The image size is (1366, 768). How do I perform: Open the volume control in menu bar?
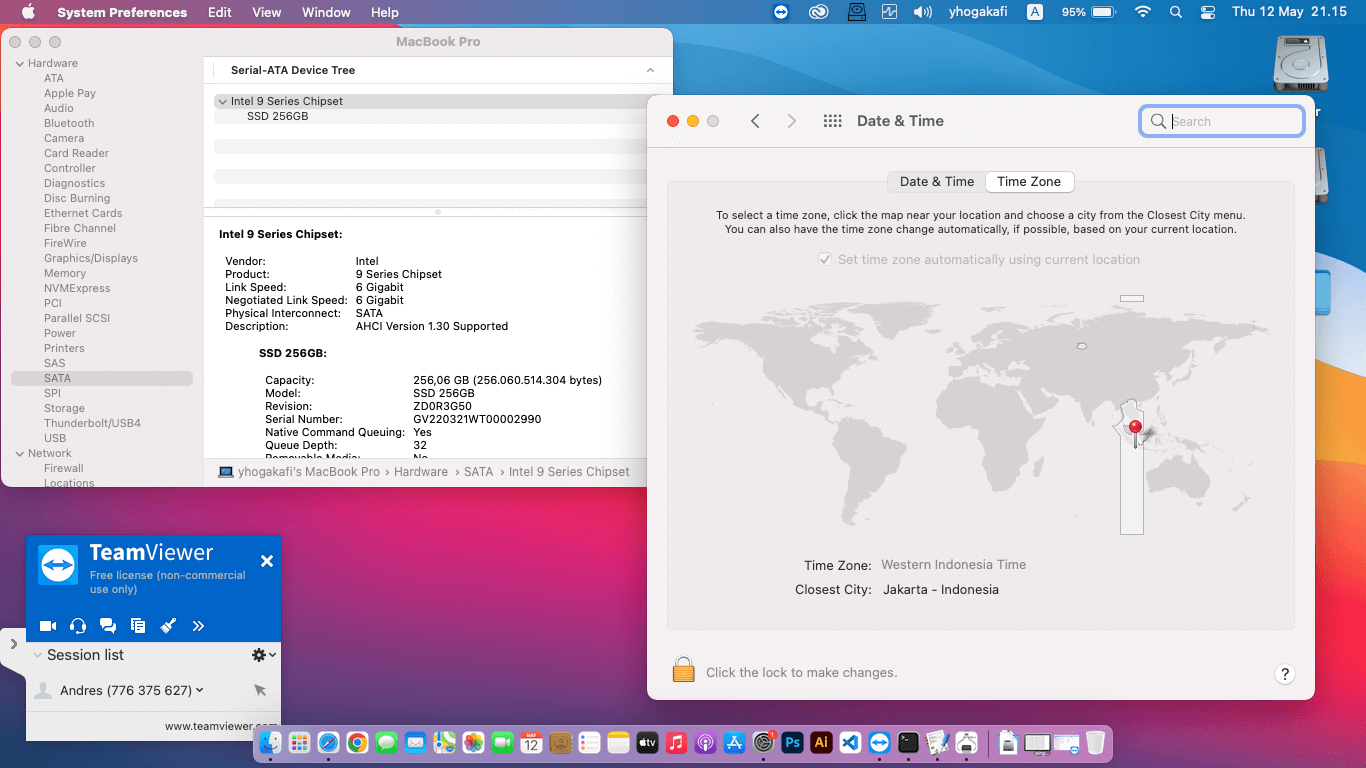click(x=923, y=12)
